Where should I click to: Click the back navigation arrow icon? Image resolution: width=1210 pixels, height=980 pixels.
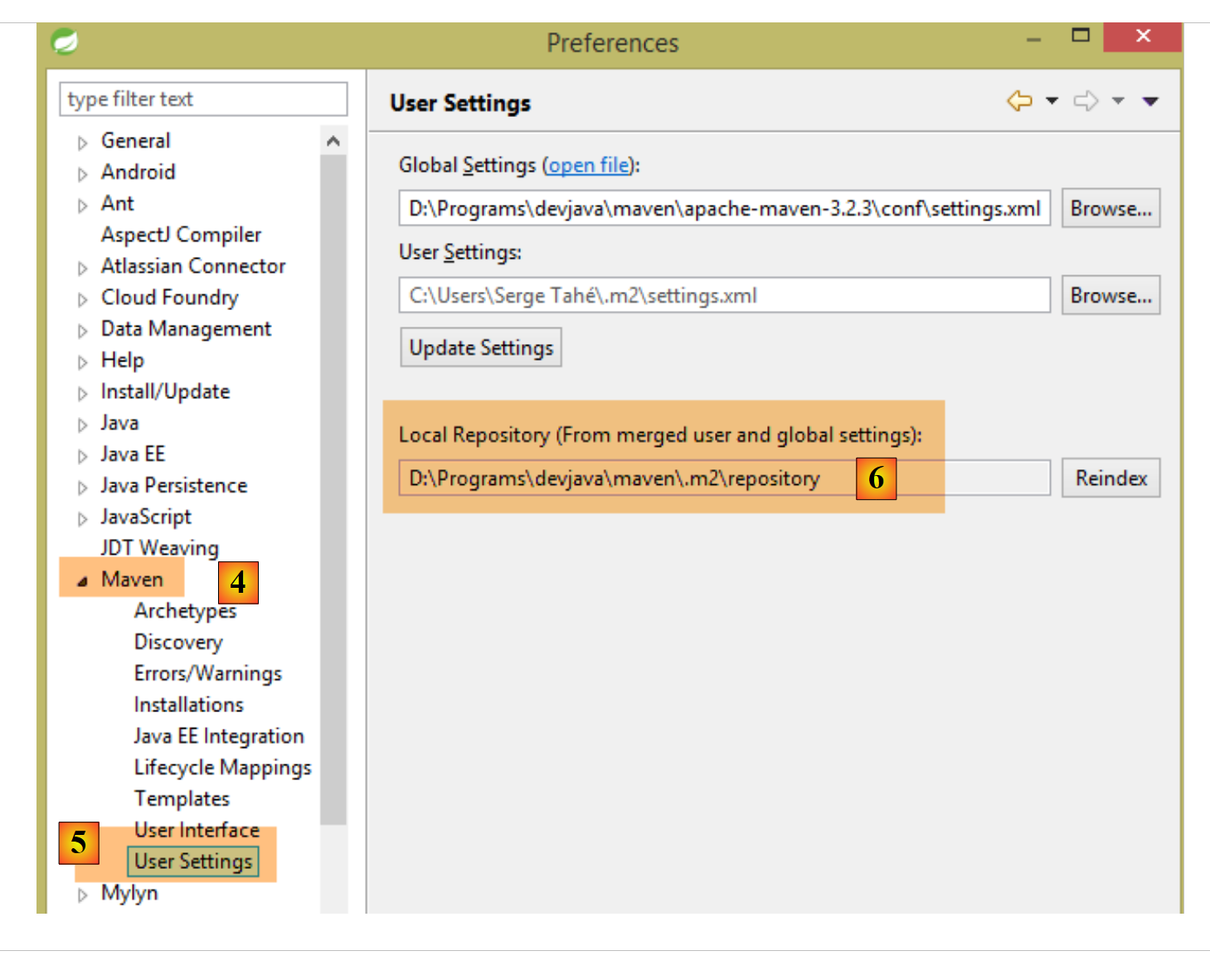click(x=1019, y=101)
